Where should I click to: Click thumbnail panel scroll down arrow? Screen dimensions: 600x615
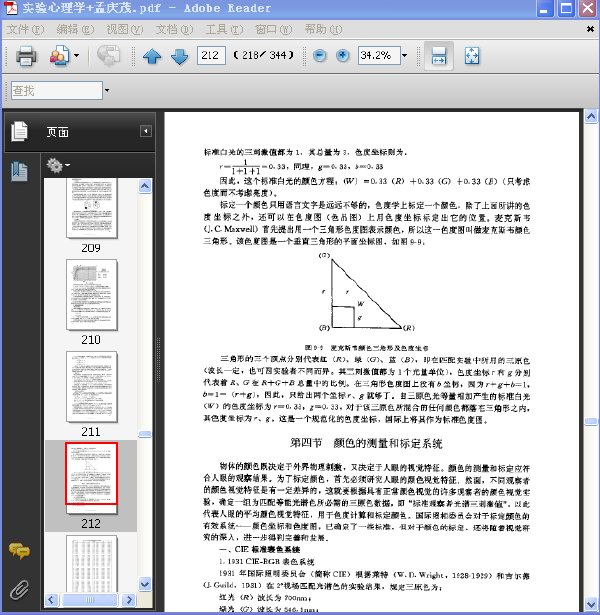[145, 584]
